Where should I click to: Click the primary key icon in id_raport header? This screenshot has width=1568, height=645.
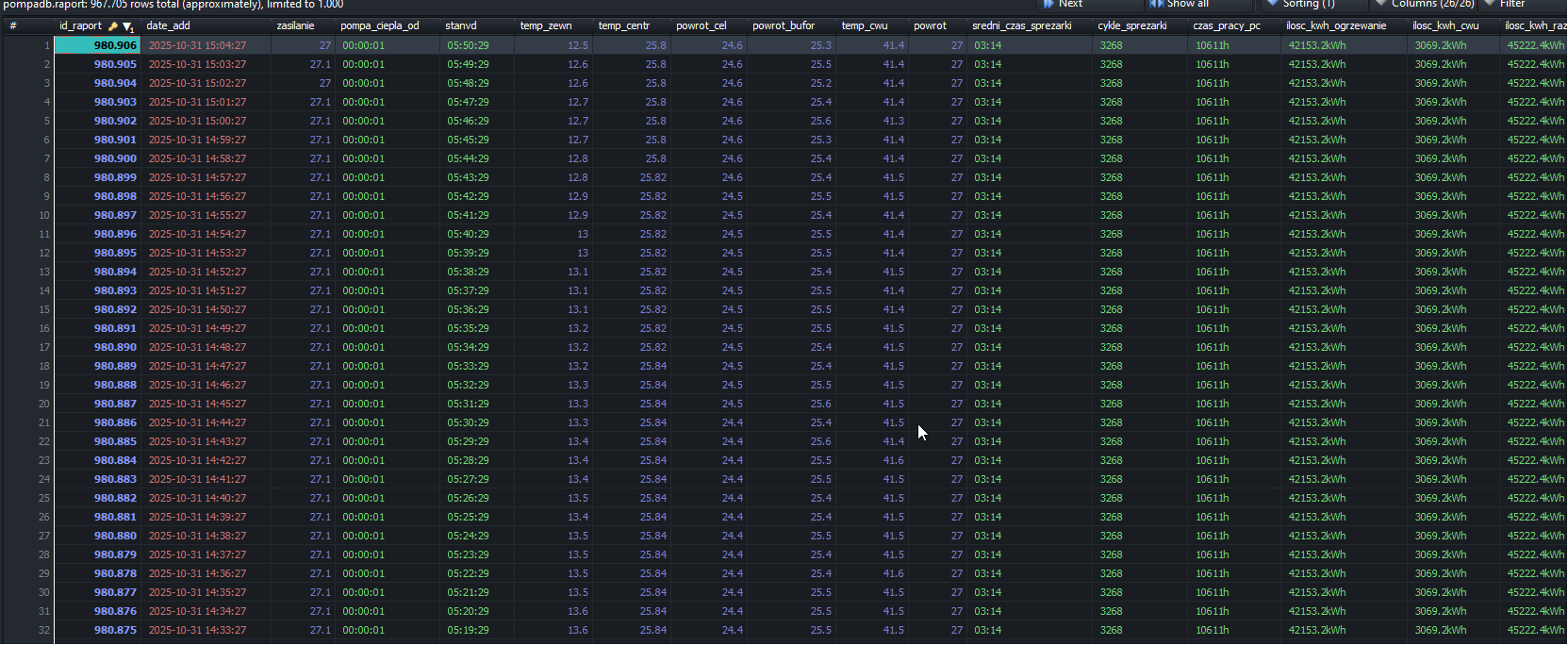(113, 26)
